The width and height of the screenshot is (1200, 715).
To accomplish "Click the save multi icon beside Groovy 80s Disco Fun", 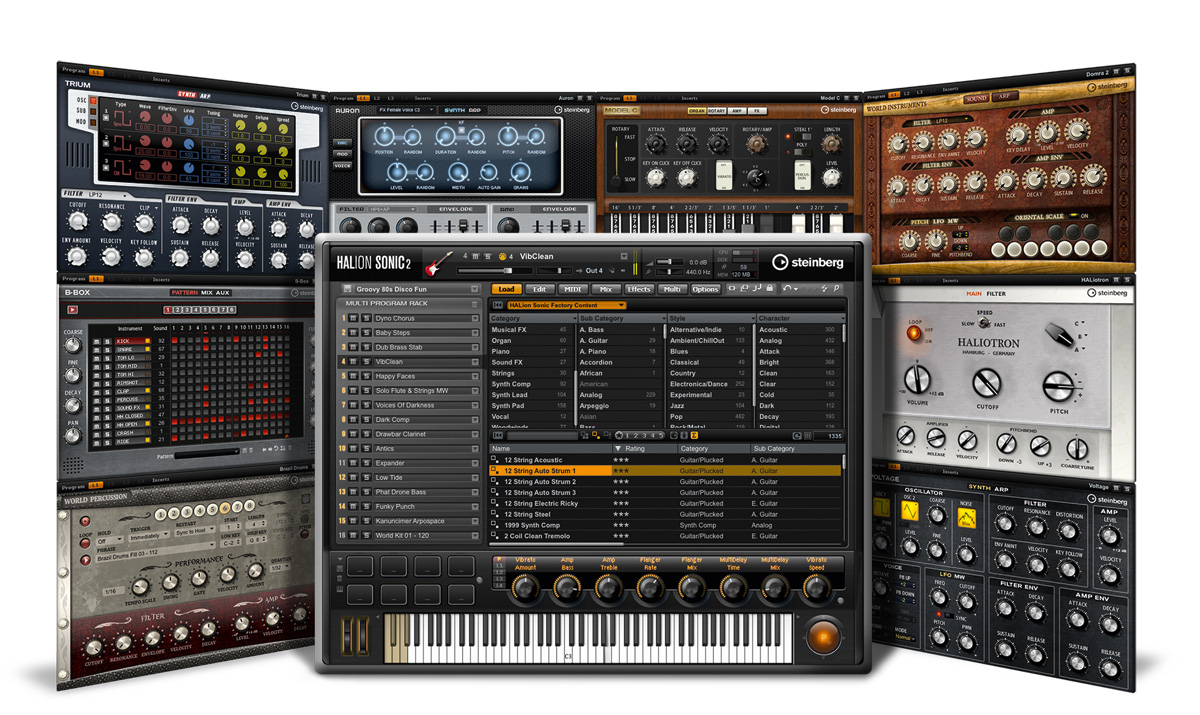I will pos(348,289).
